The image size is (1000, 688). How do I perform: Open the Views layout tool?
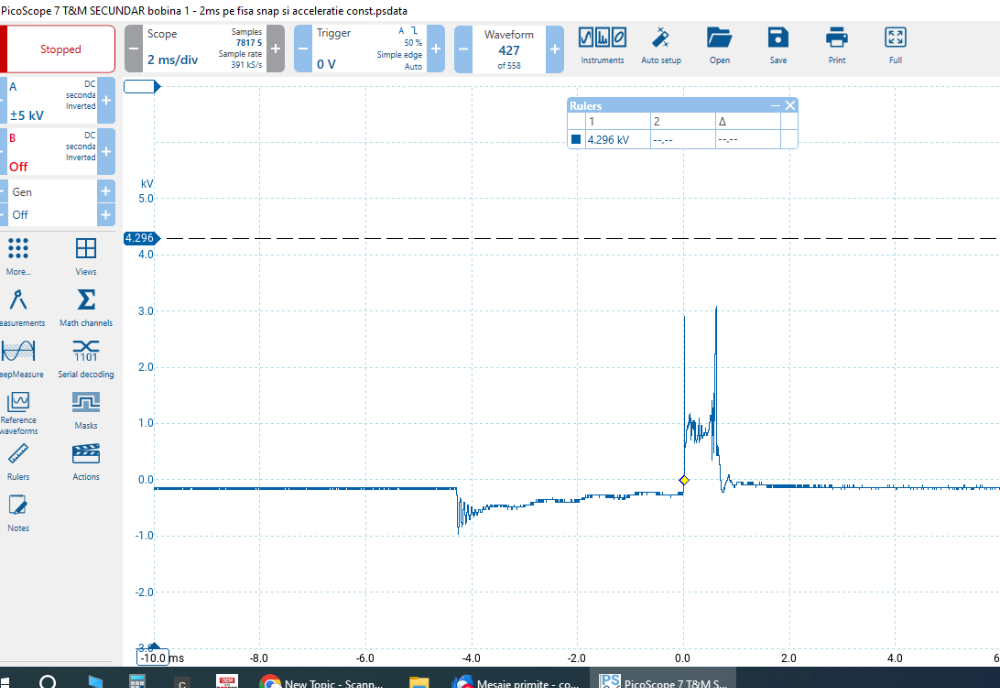(86, 256)
